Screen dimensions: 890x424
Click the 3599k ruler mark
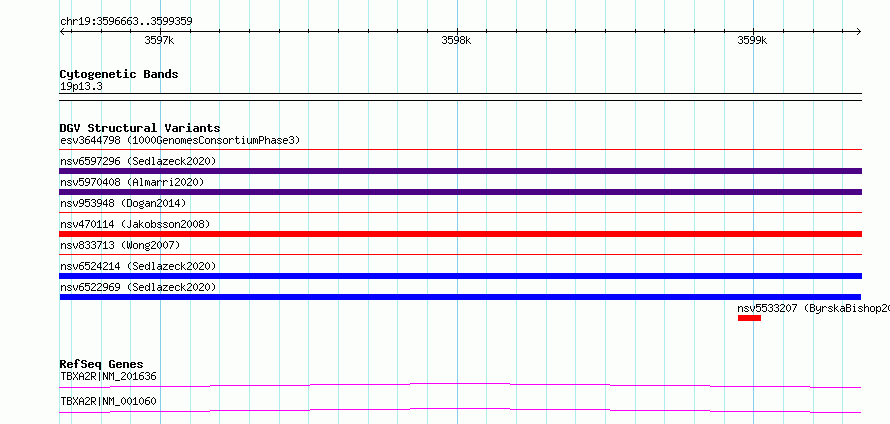[752, 40]
